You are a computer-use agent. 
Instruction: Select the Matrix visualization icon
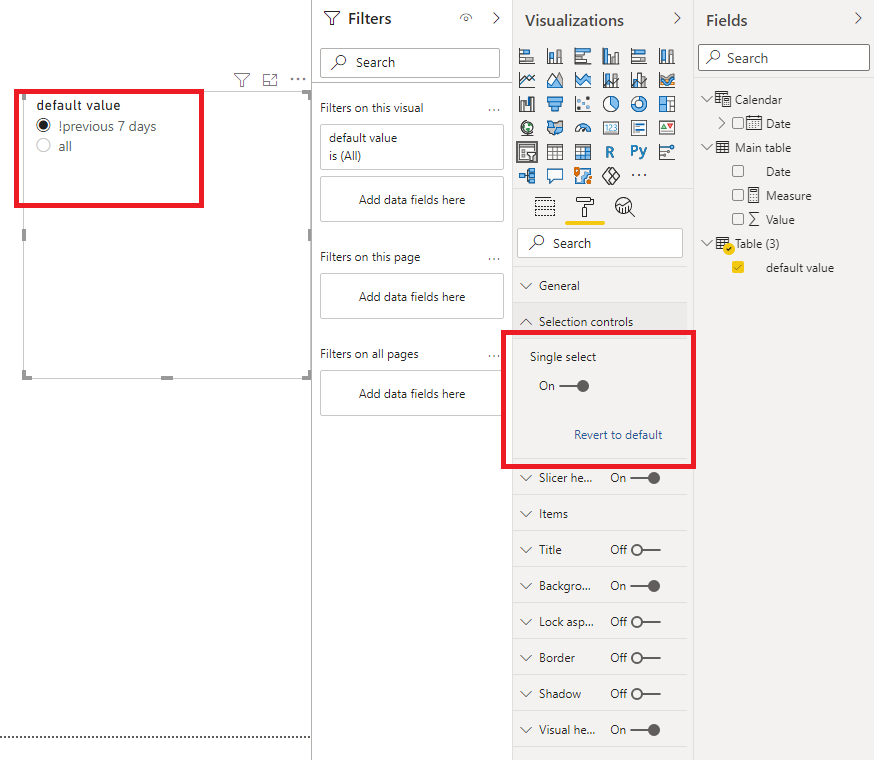point(583,152)
